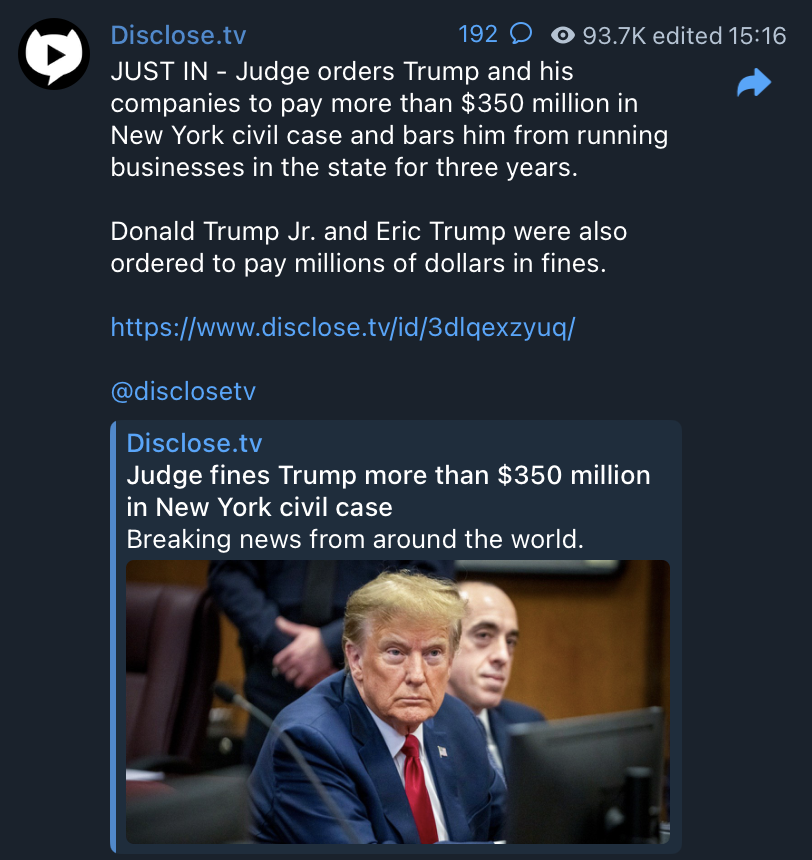Open the courtroom photo thumbnail
Image resolution: width=812 pixels, height=860 pixels.
[398, 701]
